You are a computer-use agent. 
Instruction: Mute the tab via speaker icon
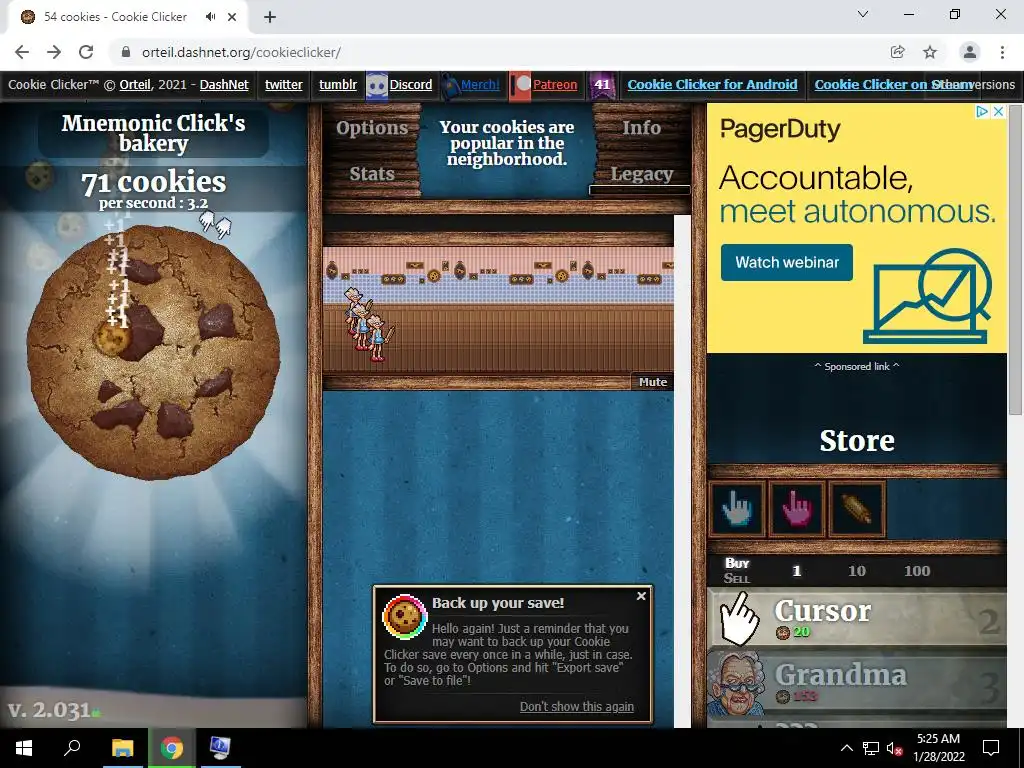tap(210, 17)
